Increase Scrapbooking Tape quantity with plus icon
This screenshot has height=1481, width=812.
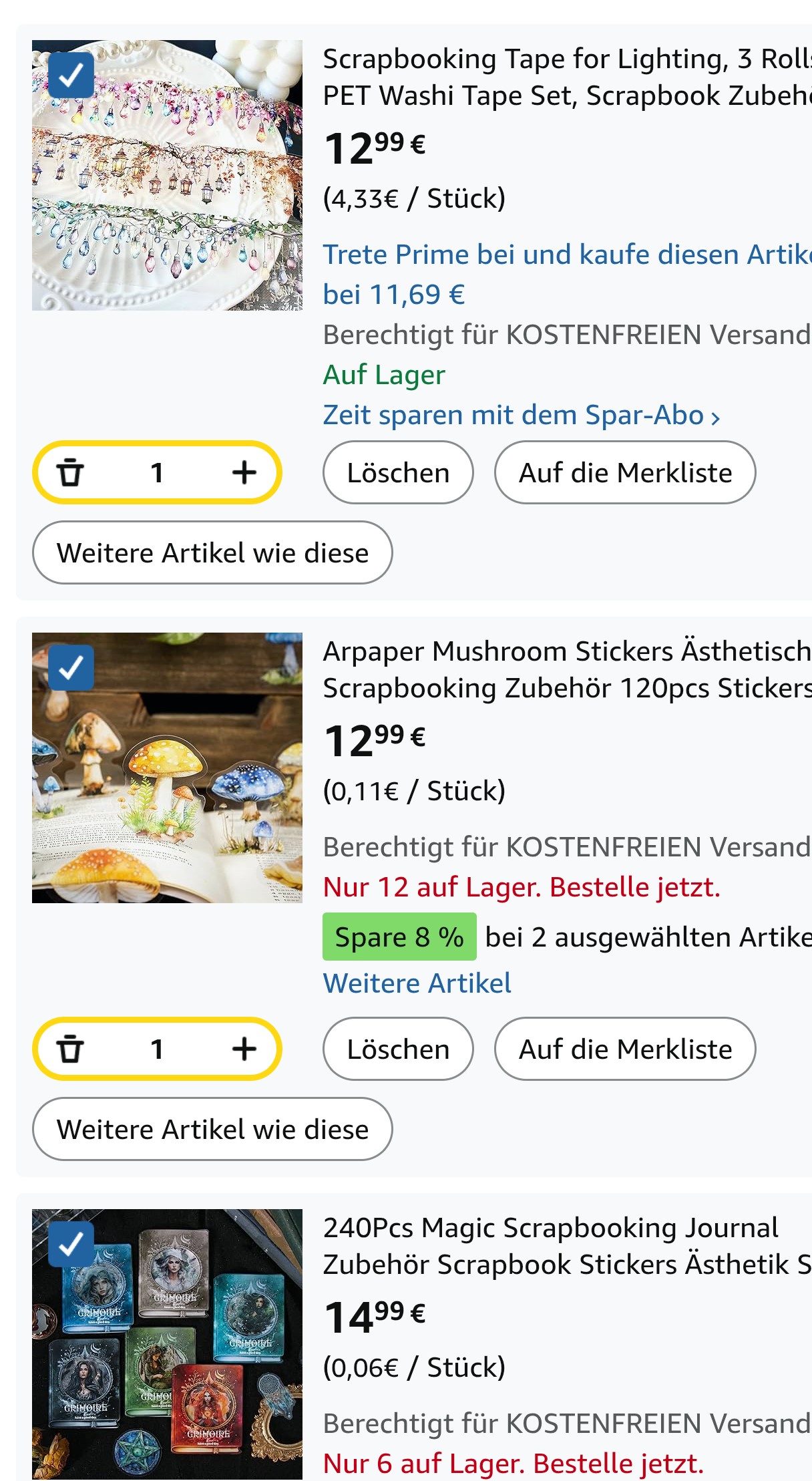coord(244,473)
